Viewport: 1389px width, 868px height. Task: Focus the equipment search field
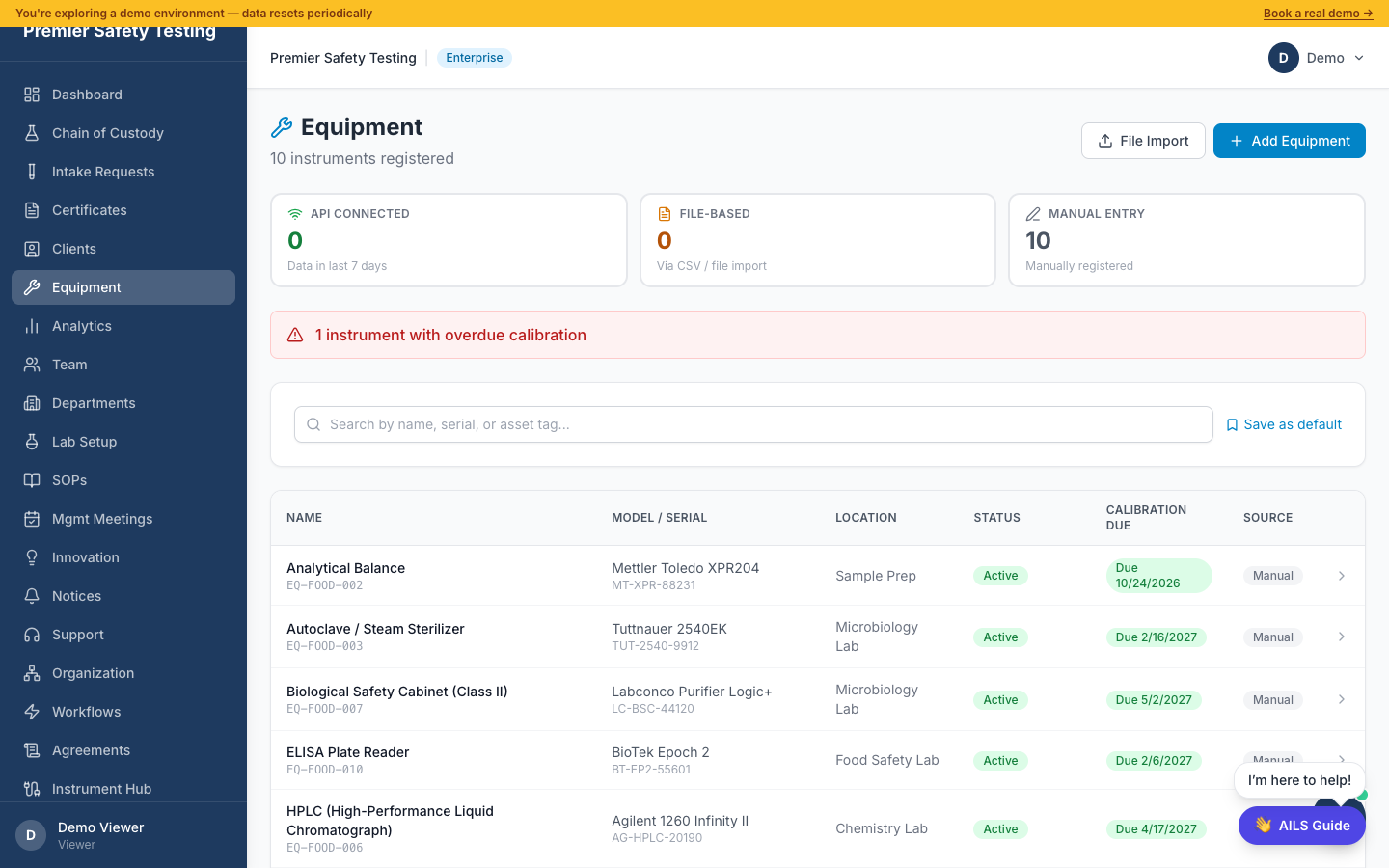753,424
